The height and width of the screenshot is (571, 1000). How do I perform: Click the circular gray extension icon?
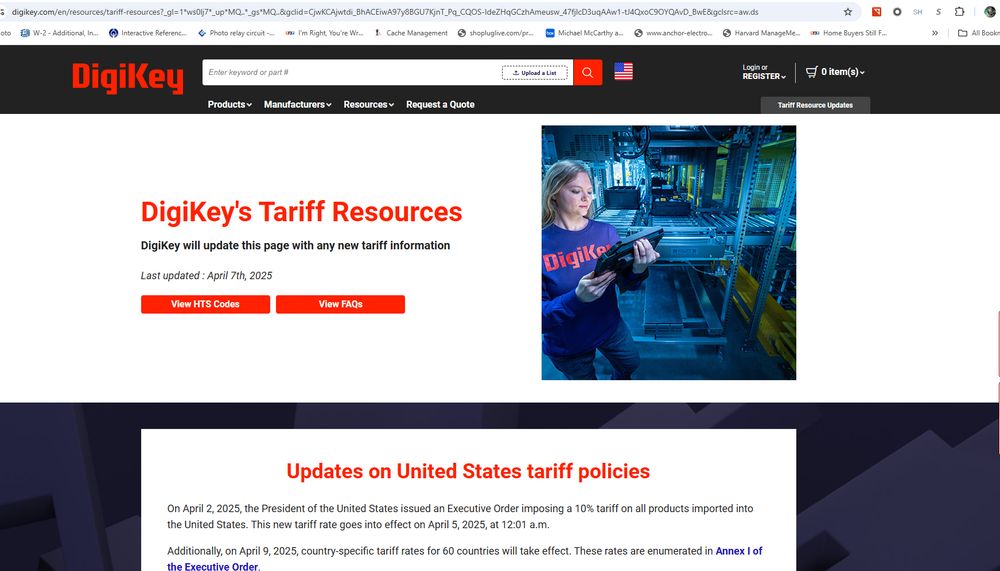897,11
